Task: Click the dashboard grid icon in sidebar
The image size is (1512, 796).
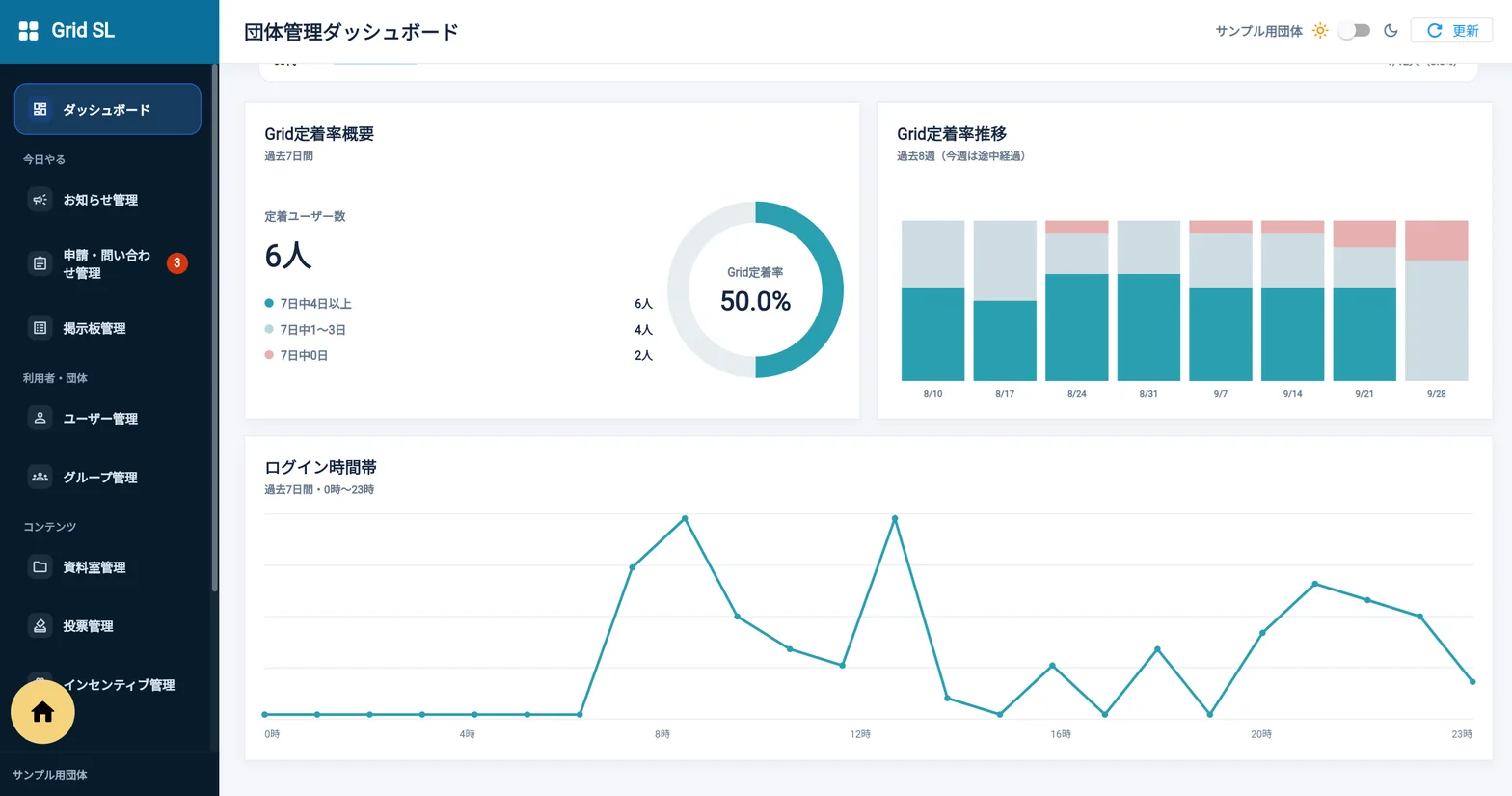Action: point(40,110)
